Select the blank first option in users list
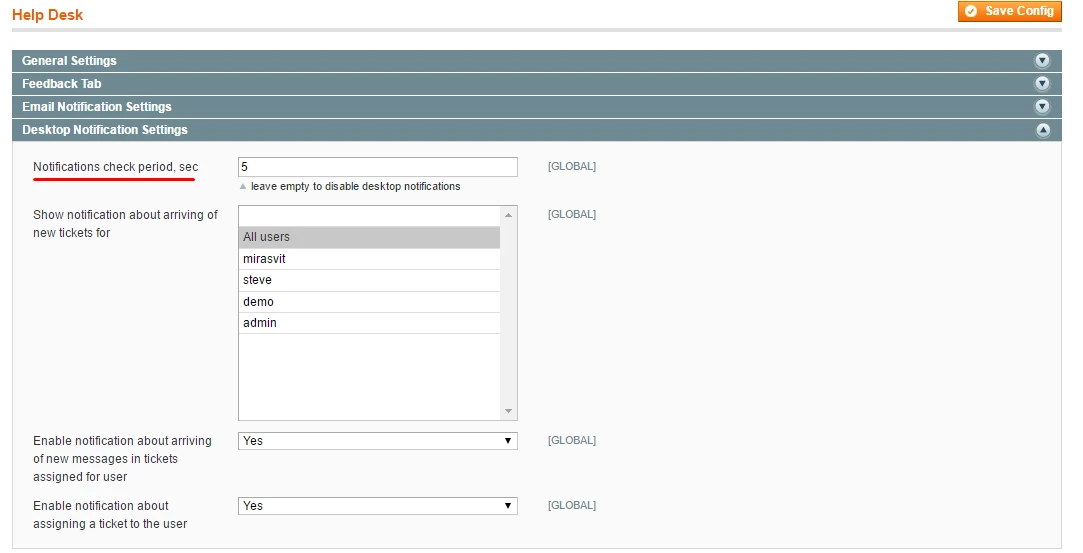The width and height of the screenshot is (1083, 553). (x=369, y=216)
